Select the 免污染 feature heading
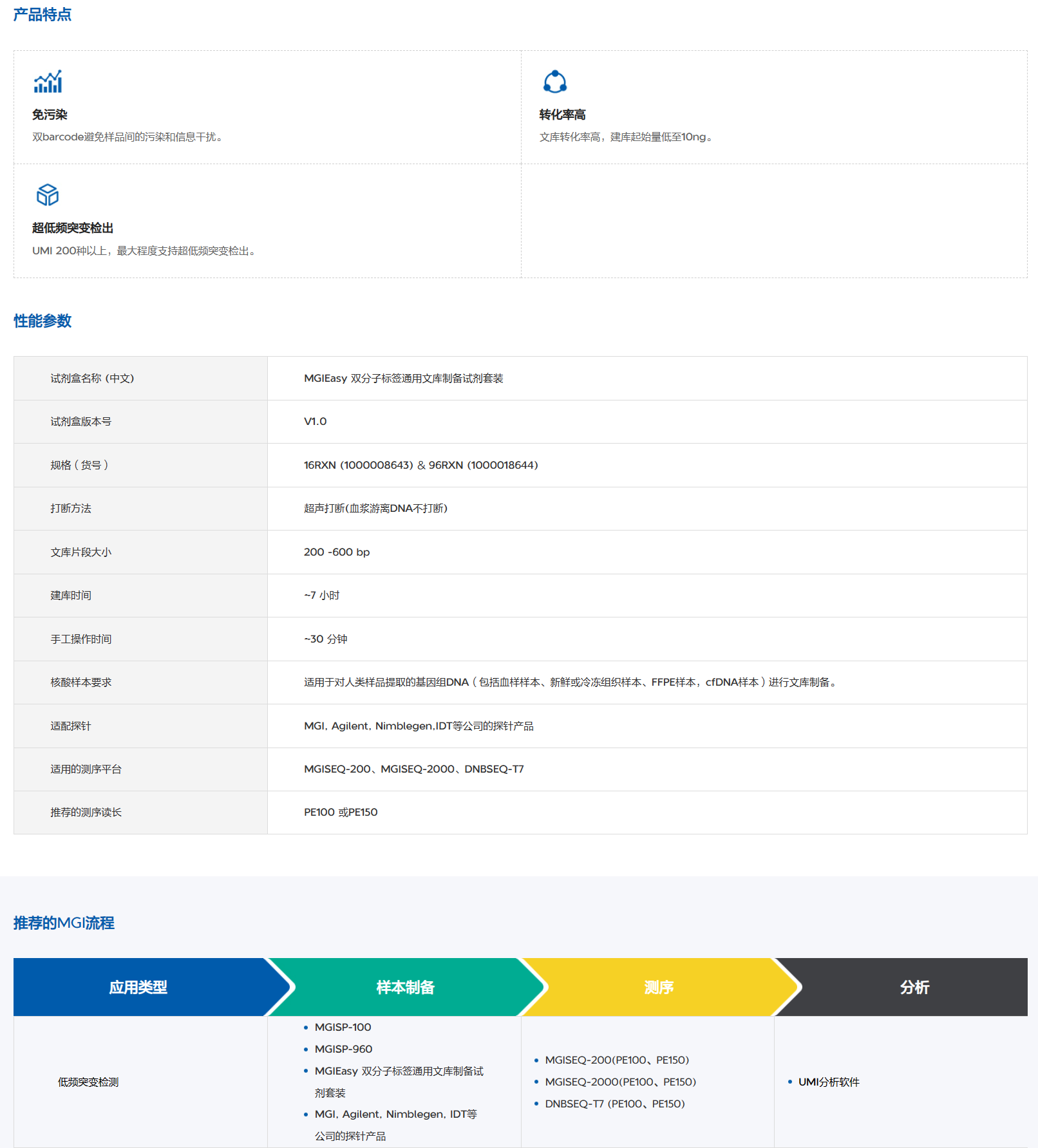Image resolution: width=1038 pixels, height=1148 pixels. point(50,115)
